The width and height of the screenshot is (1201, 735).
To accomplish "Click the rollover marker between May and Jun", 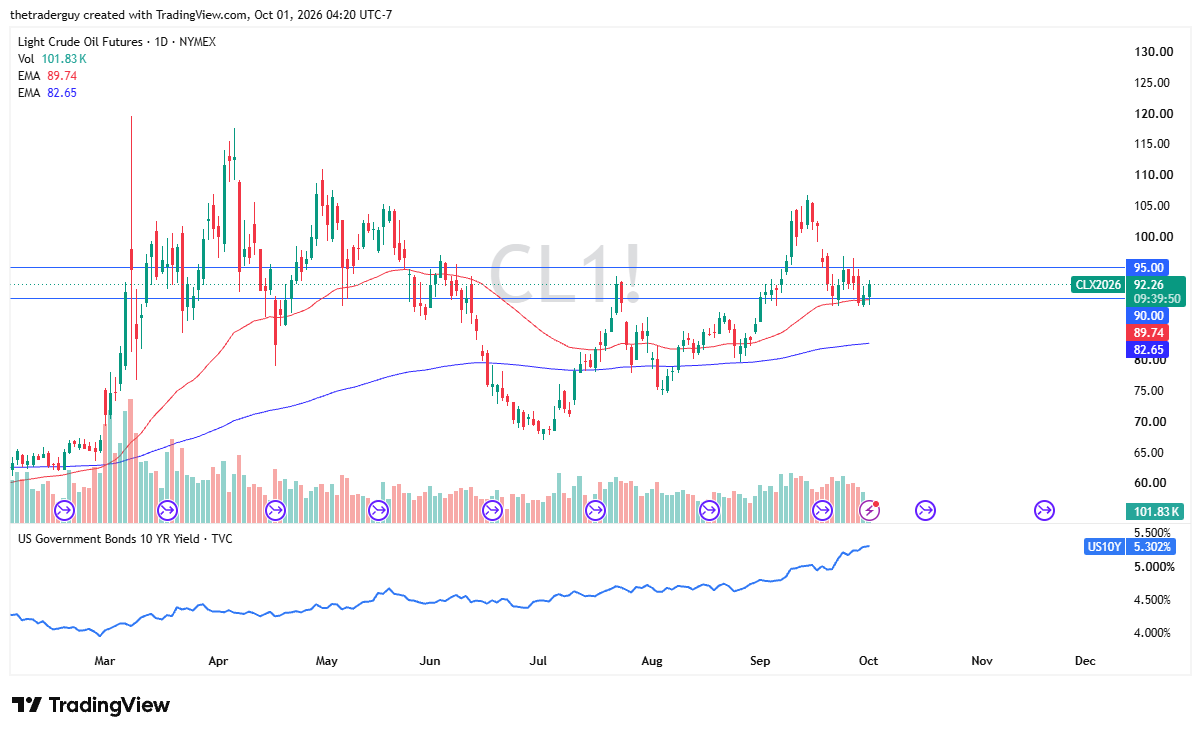I will (x=379, y=511).
